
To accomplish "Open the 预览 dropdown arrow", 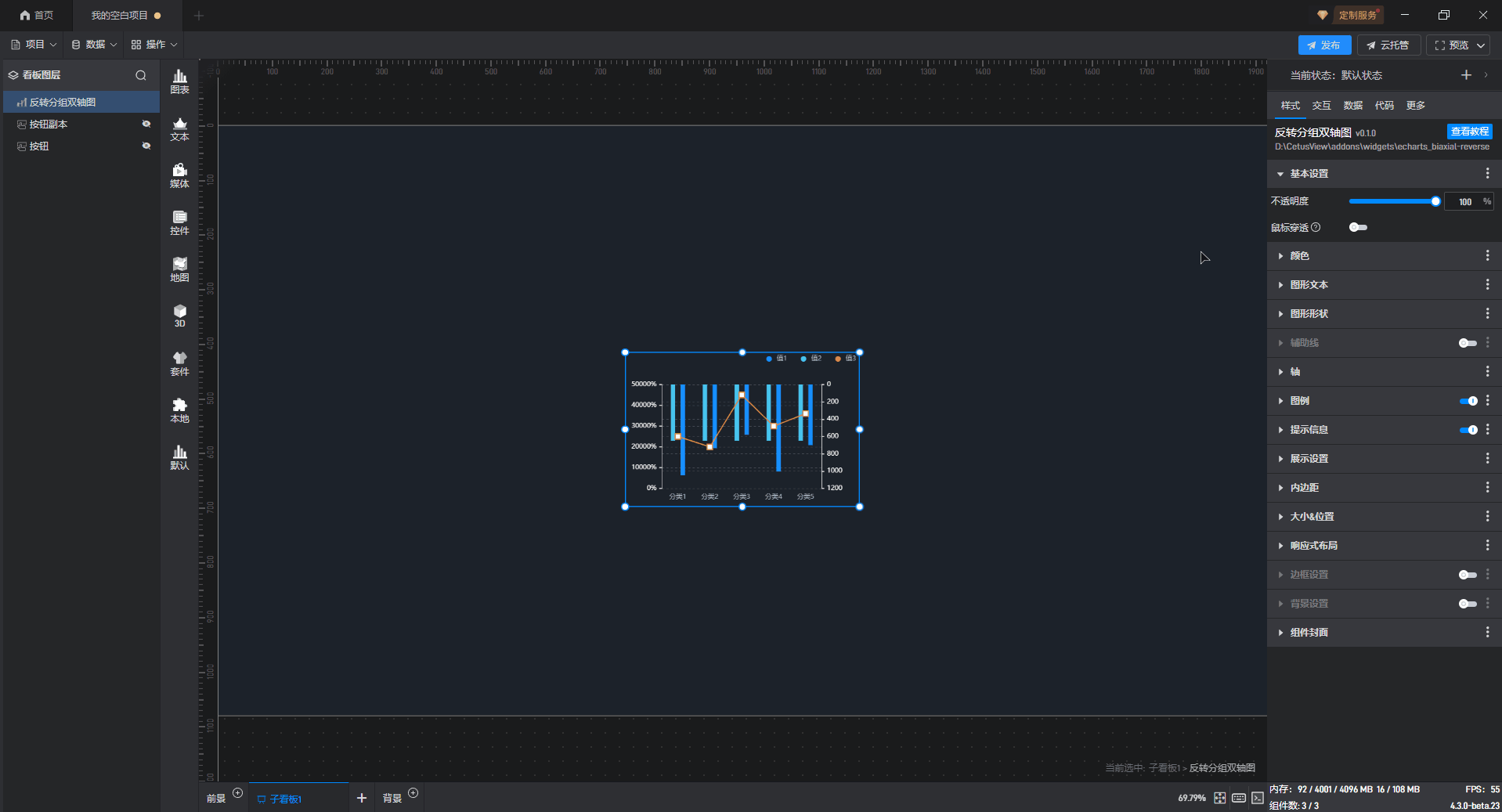I will tap(1481, 45).
